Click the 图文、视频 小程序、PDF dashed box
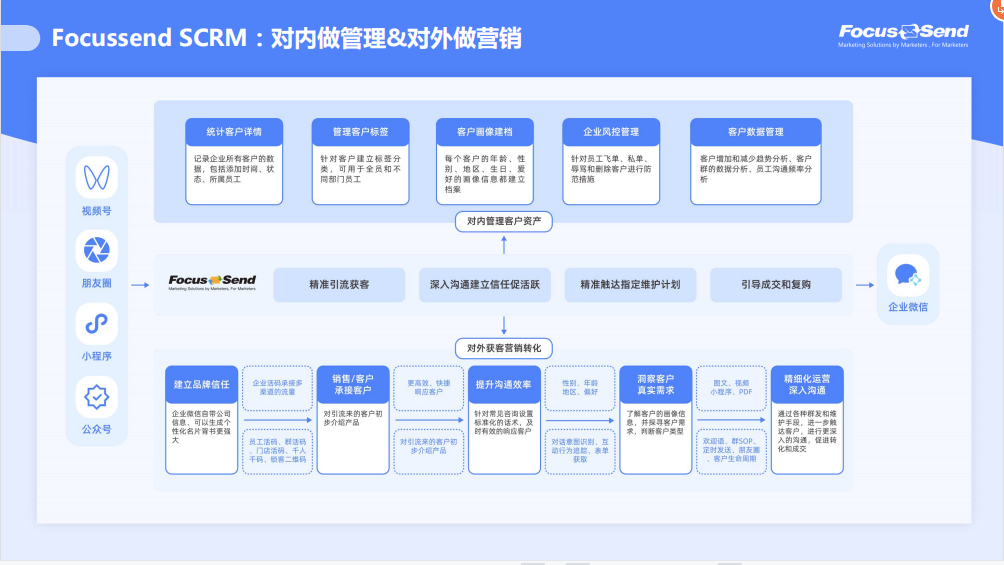The image size is (1004, 565). point(731,388)
